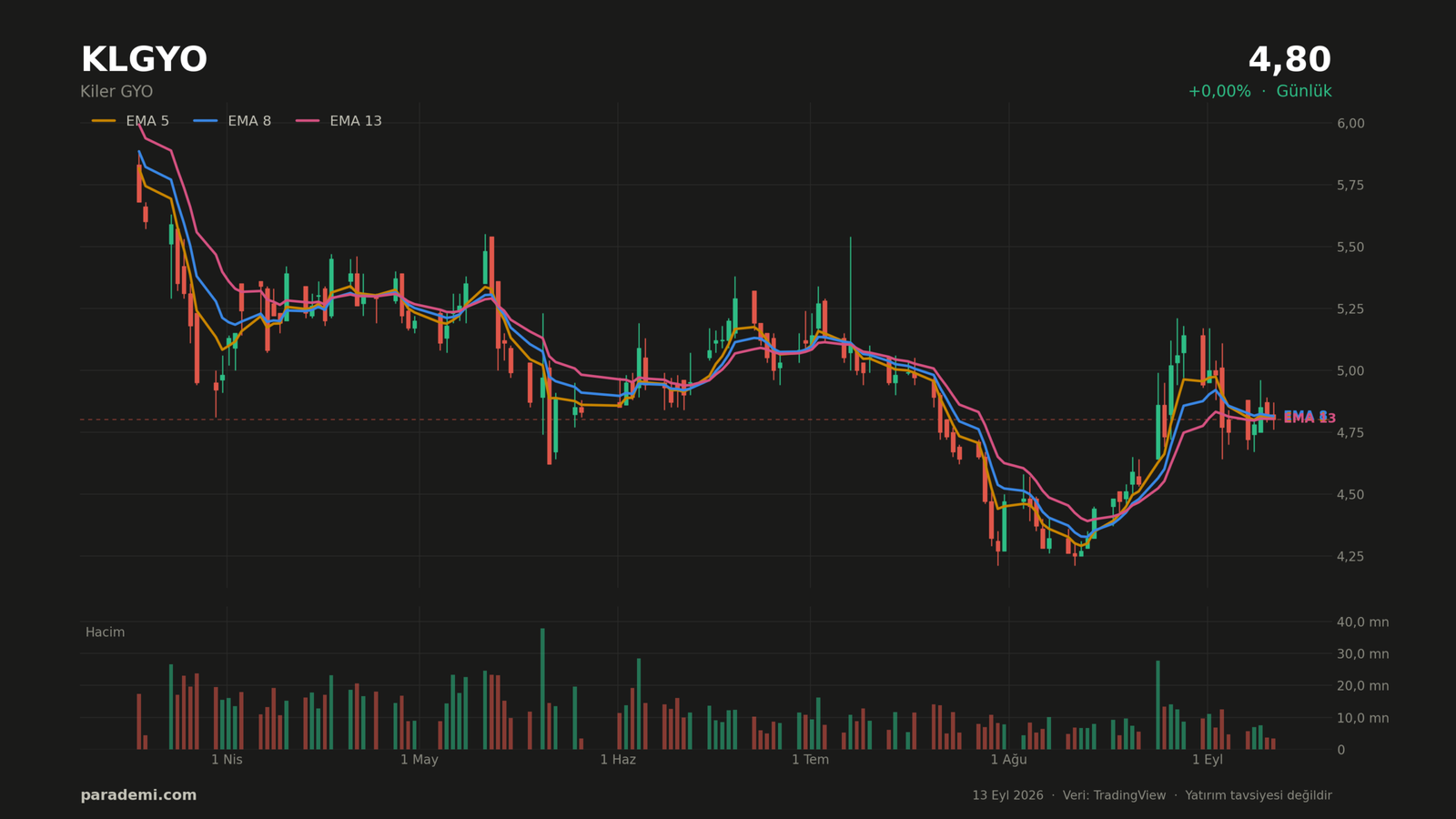Click the Hacim volume panel label

pyautogui.click(x=105, y=632)
